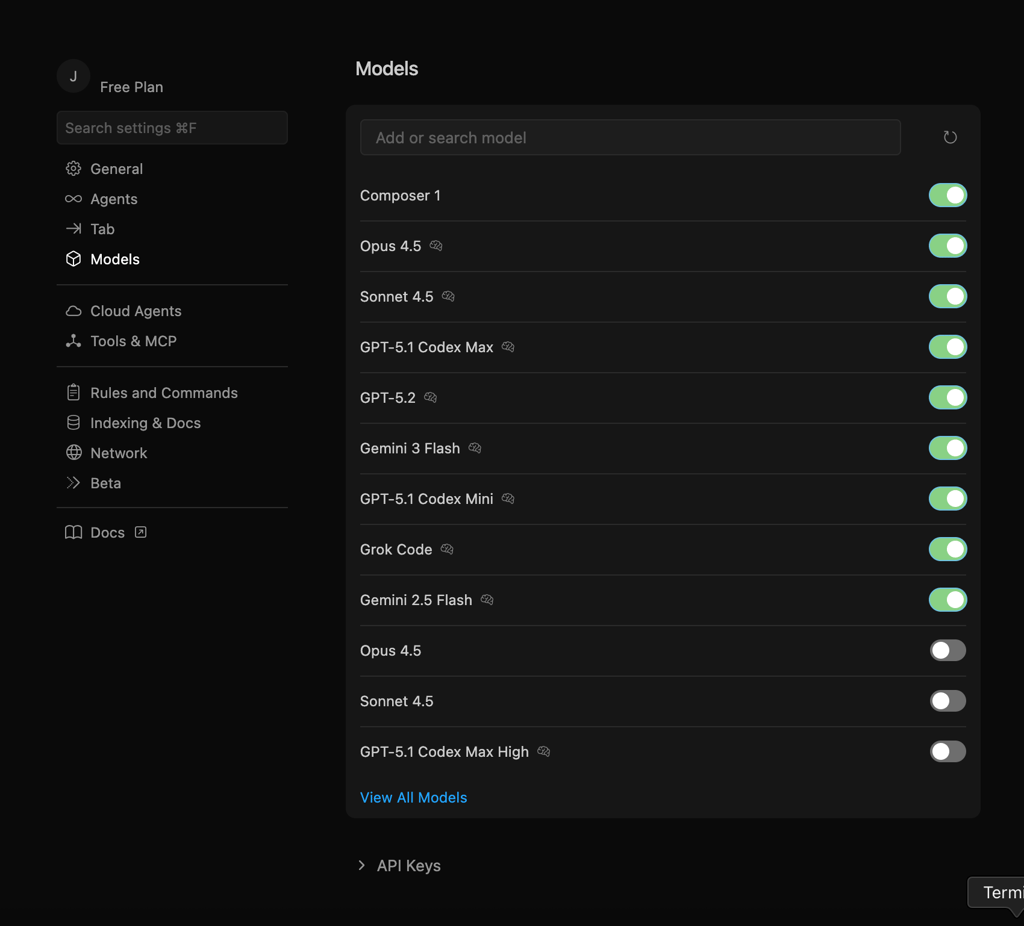Click the external link icon beside Docs

pos(140,532)
